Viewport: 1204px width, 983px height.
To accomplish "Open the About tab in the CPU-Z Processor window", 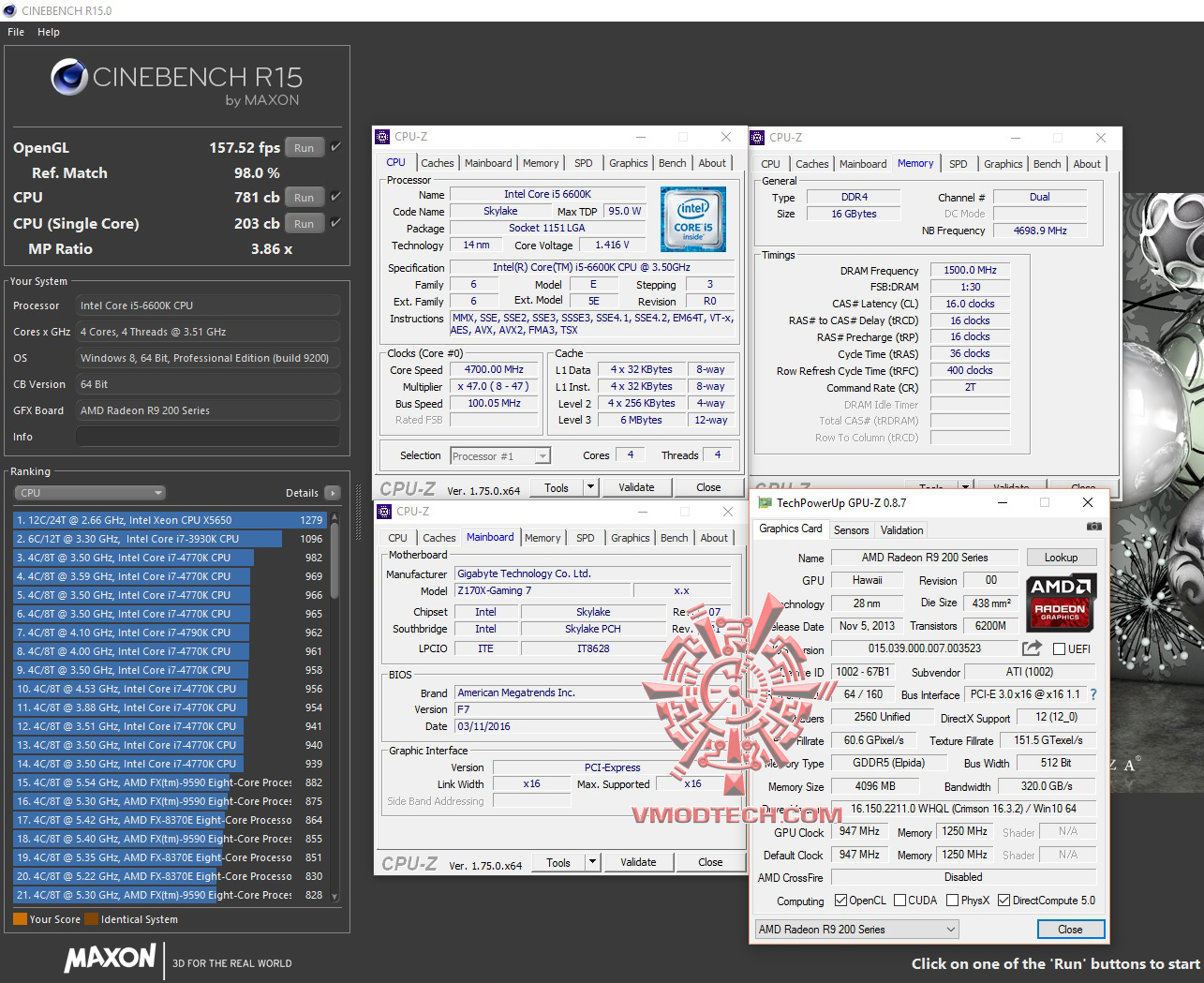I will (712, 163).
